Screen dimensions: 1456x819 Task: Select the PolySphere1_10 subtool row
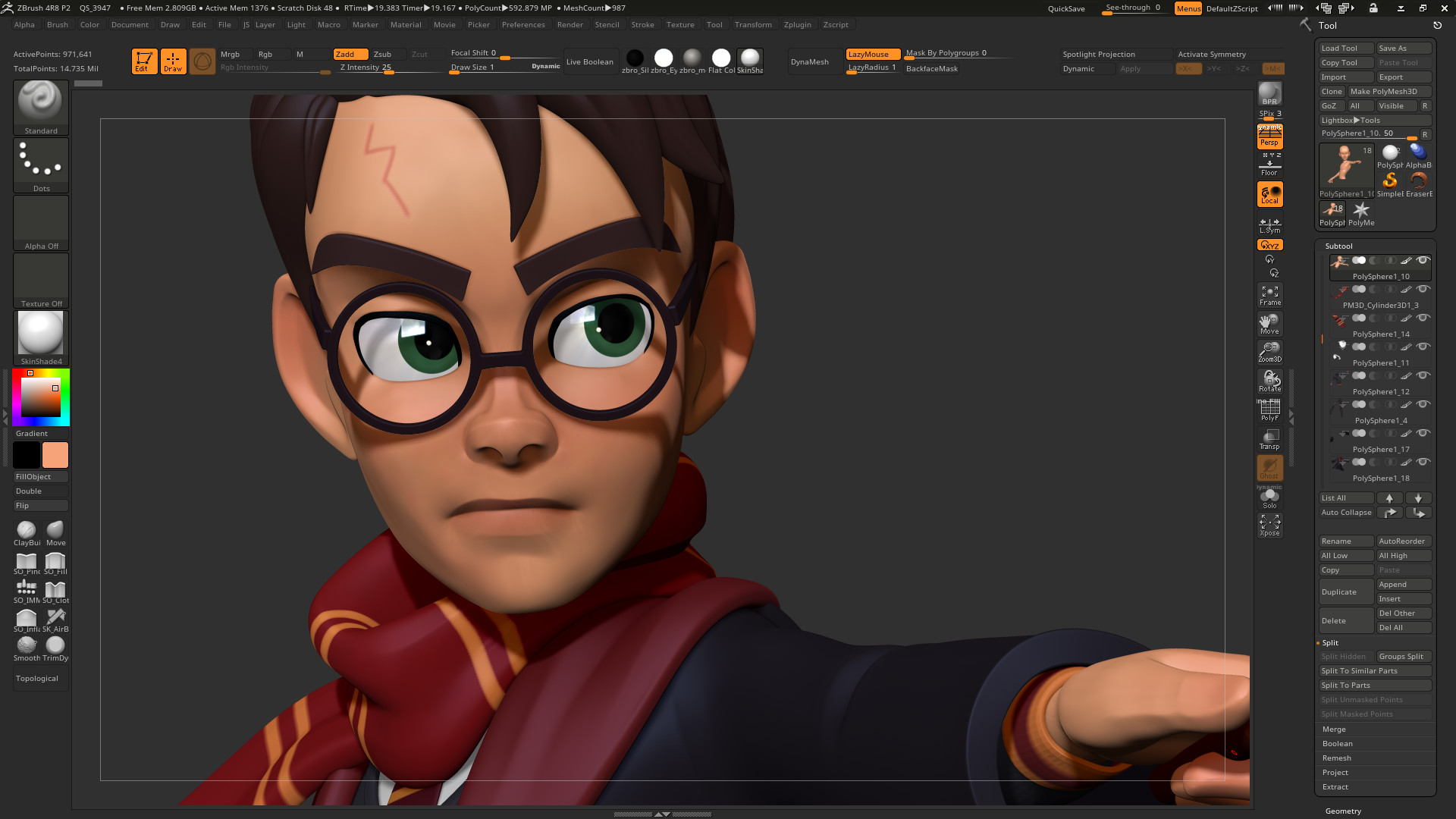1380,268
